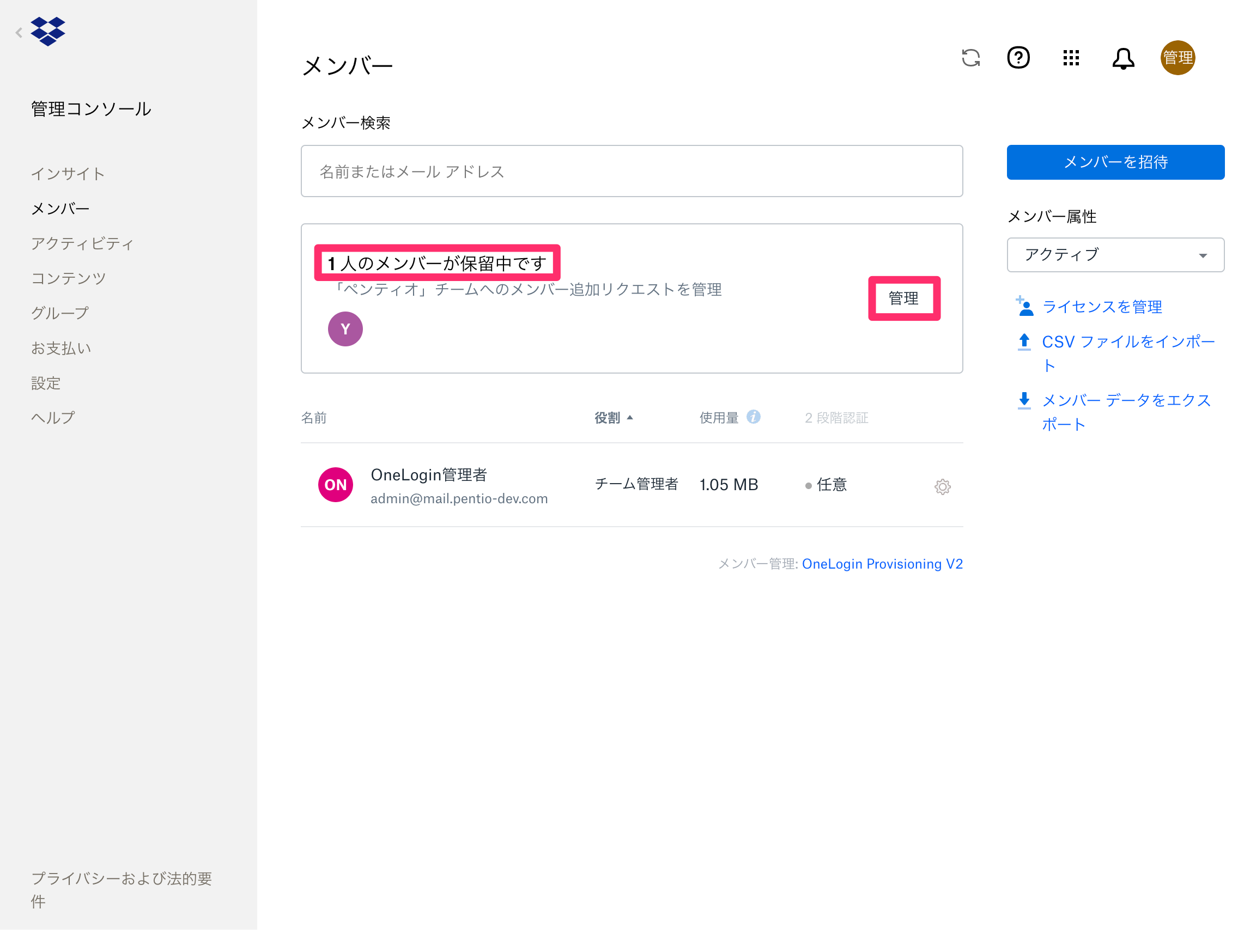The width and height of the screenshot is (1238, 952).
Task: Open インサイト in the sidebar
Action: click(x=68, y=173)
